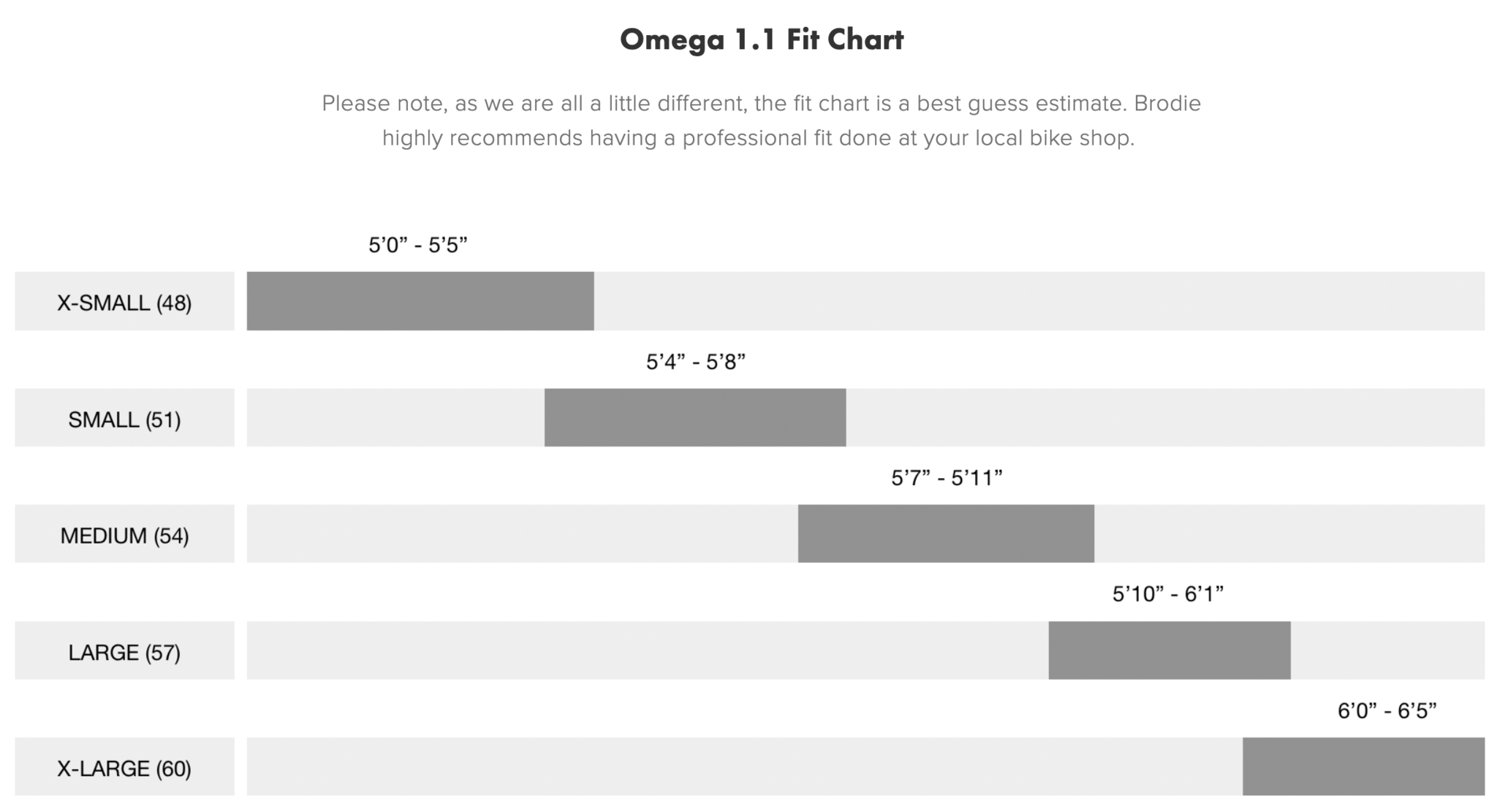Click the 5'10" - 6'1" height label
Screen dimensions: 1497x812
[x=1168, y=594]
